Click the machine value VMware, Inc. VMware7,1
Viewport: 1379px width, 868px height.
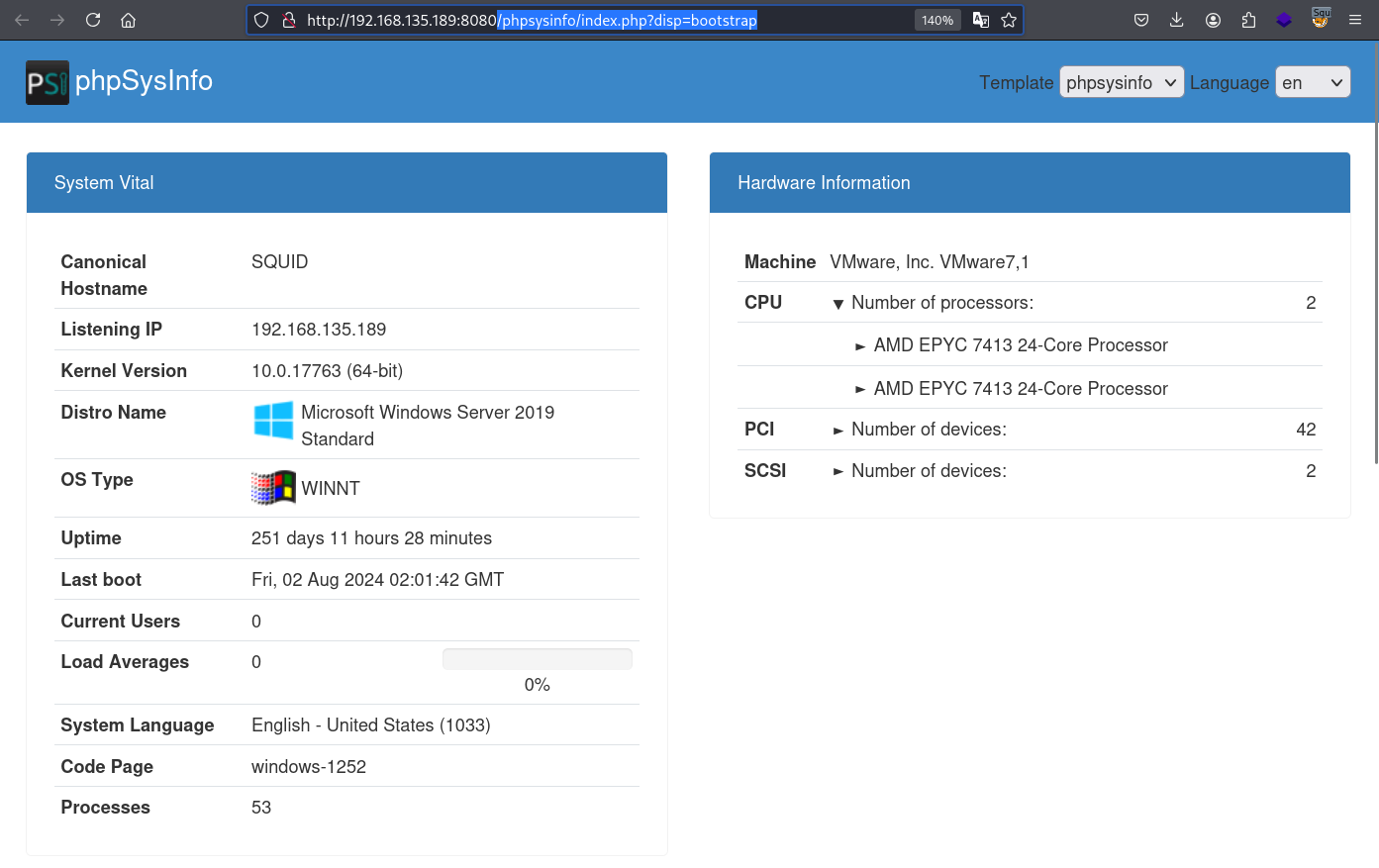(930, 262)
